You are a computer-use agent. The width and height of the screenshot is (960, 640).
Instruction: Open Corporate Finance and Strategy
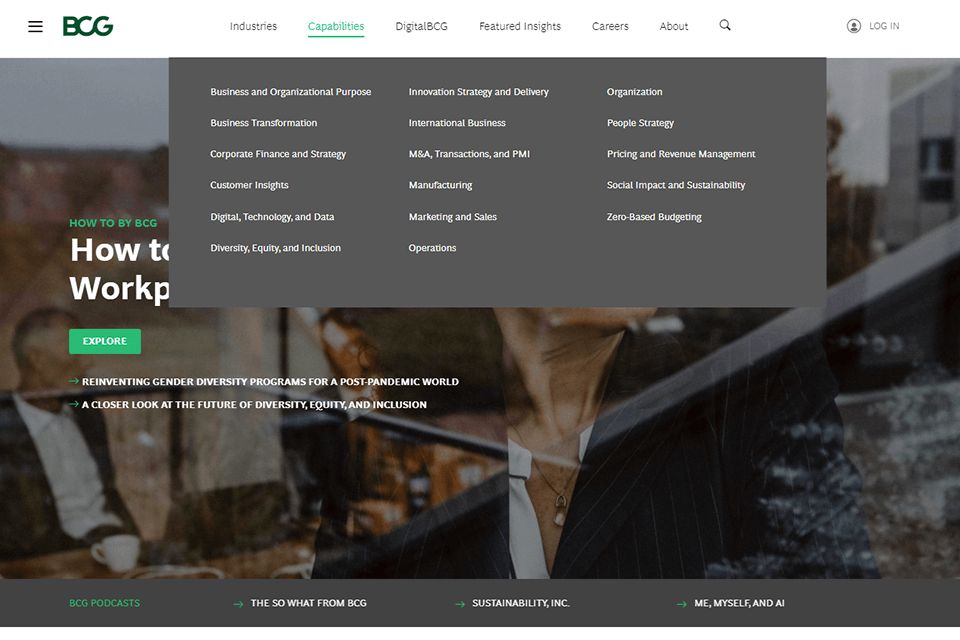pyautogui.click(x=278, y=154)
